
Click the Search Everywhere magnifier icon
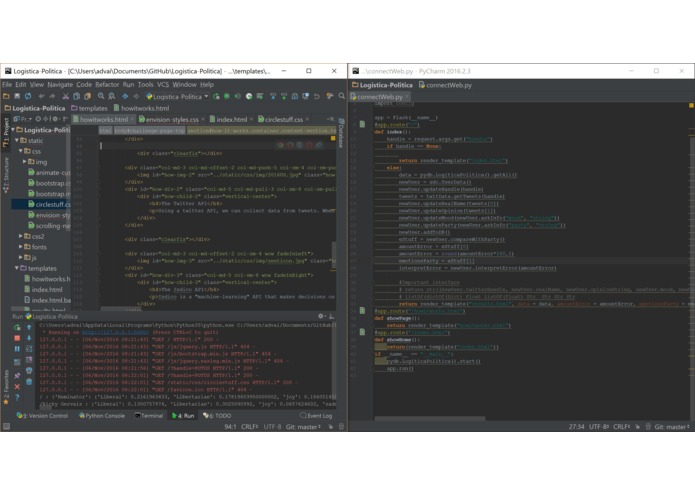341,96
